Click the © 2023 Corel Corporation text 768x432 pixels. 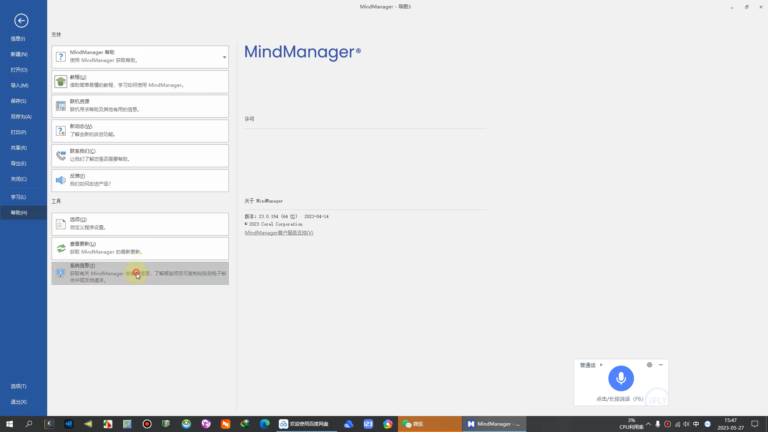click(x=273, y=224)
